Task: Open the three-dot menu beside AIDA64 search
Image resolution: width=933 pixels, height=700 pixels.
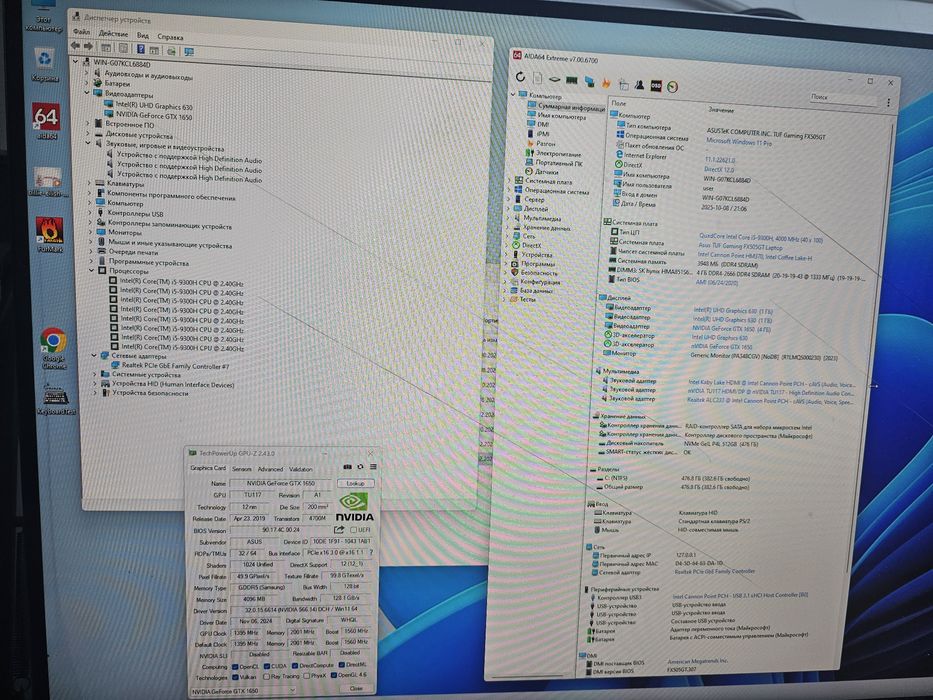Action: click(x=888, y=102)
